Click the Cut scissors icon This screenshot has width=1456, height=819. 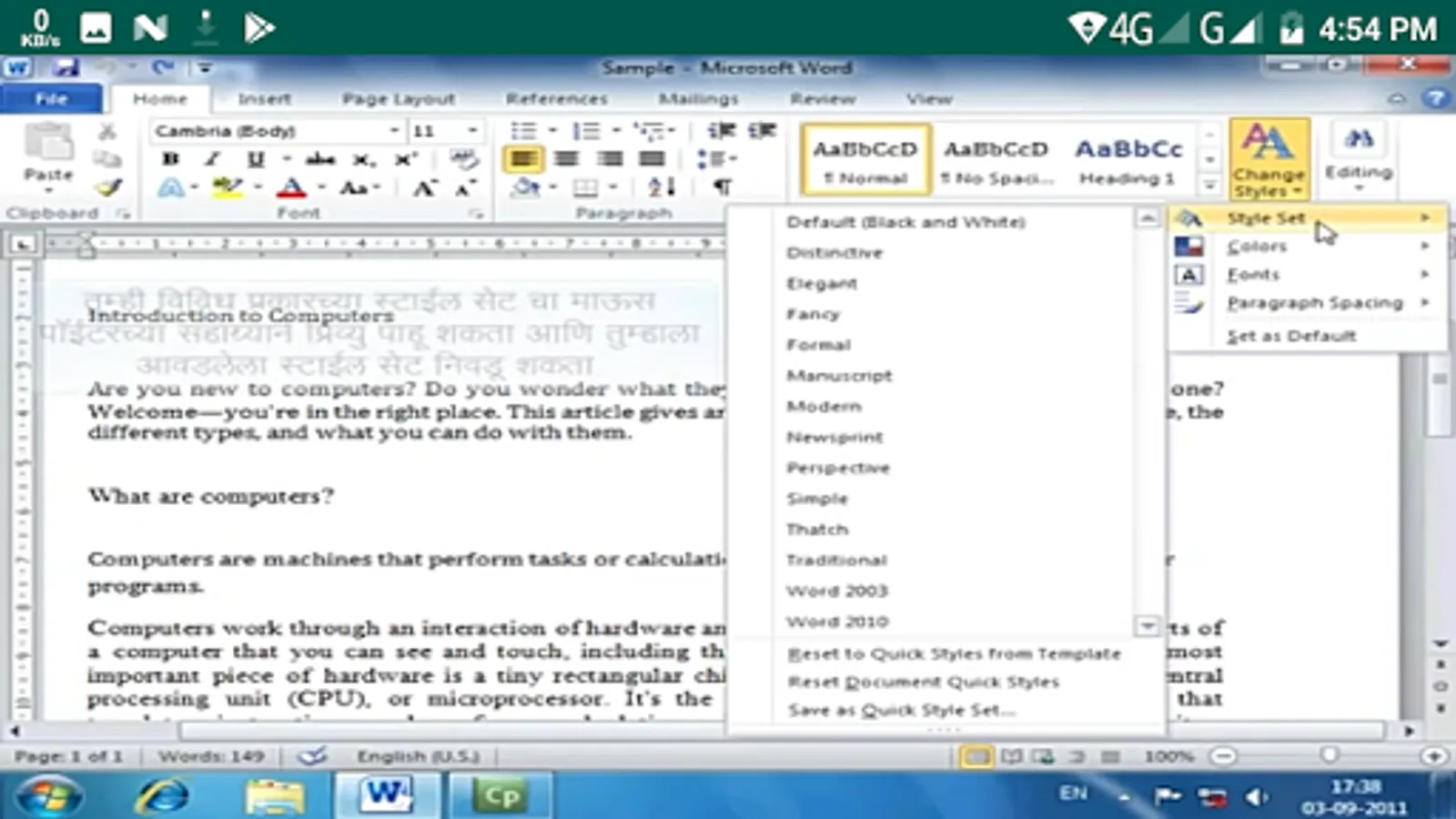[107, 132]
